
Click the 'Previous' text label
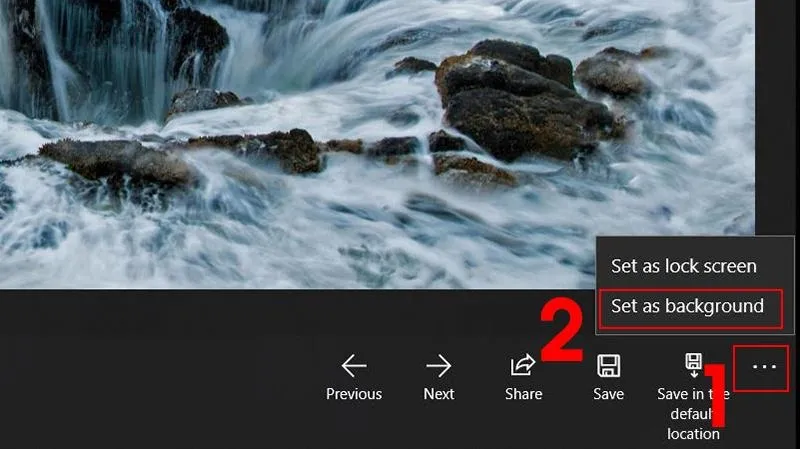(354, 394)
